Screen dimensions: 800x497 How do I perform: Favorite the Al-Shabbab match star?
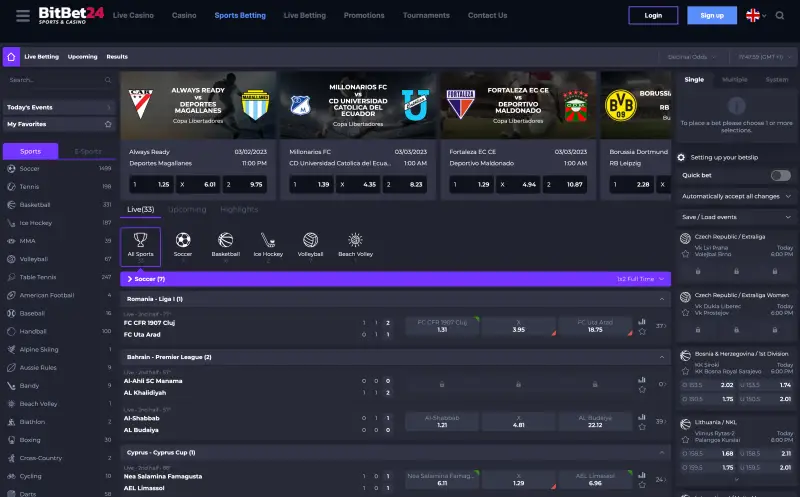642,427
